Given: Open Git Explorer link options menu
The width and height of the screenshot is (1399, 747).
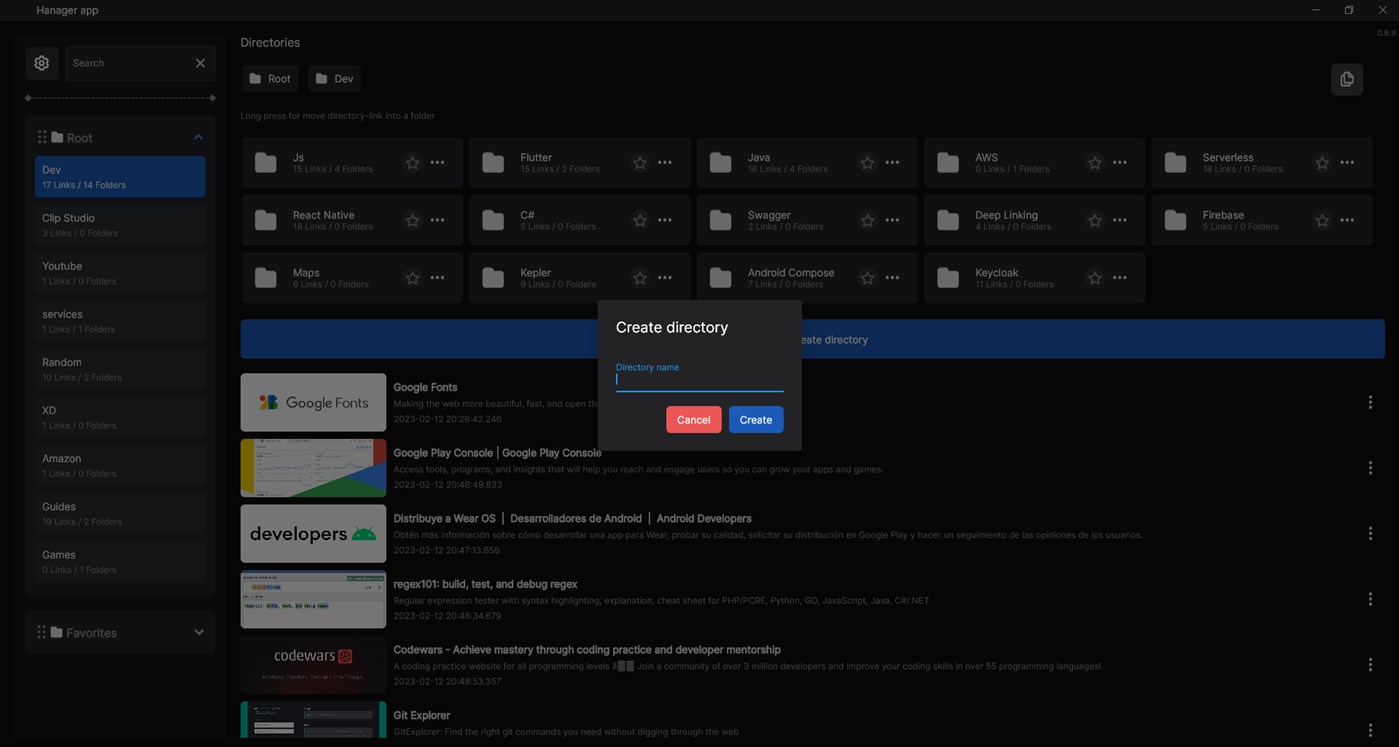Looking at the screenshot, I should pos(1370,730).
